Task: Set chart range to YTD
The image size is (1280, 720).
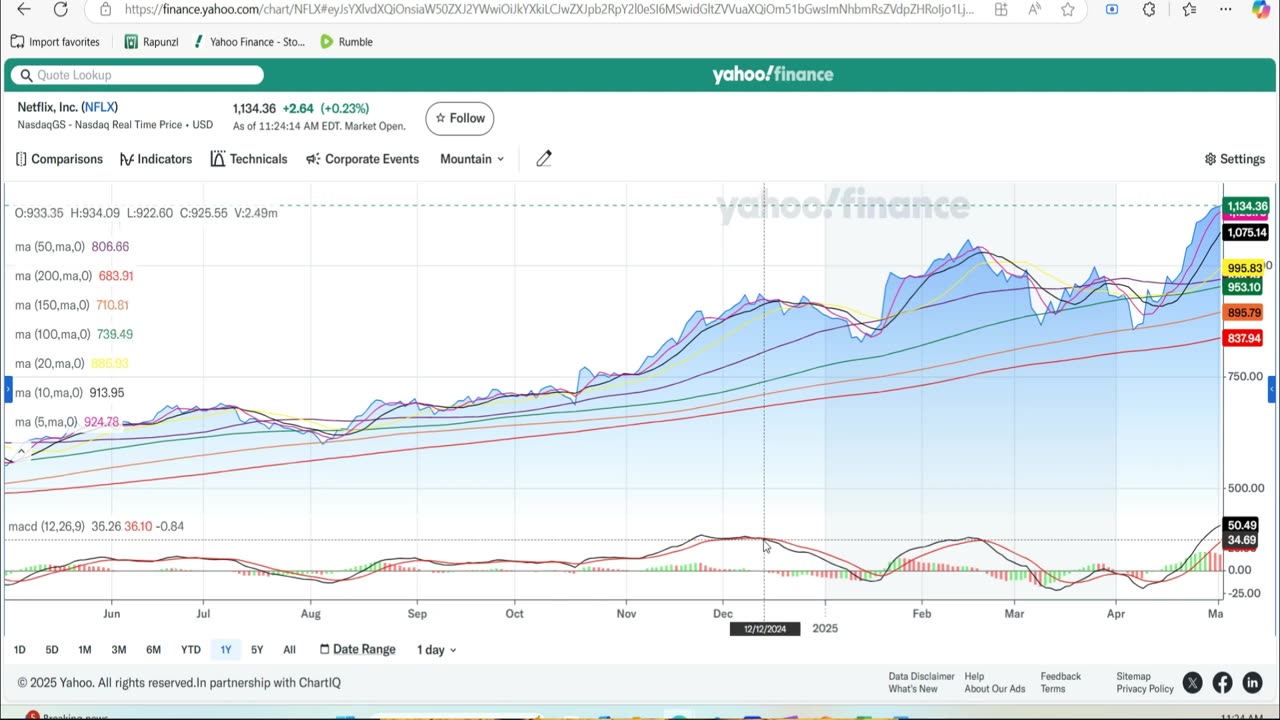Action: click(x=190, y=650)
